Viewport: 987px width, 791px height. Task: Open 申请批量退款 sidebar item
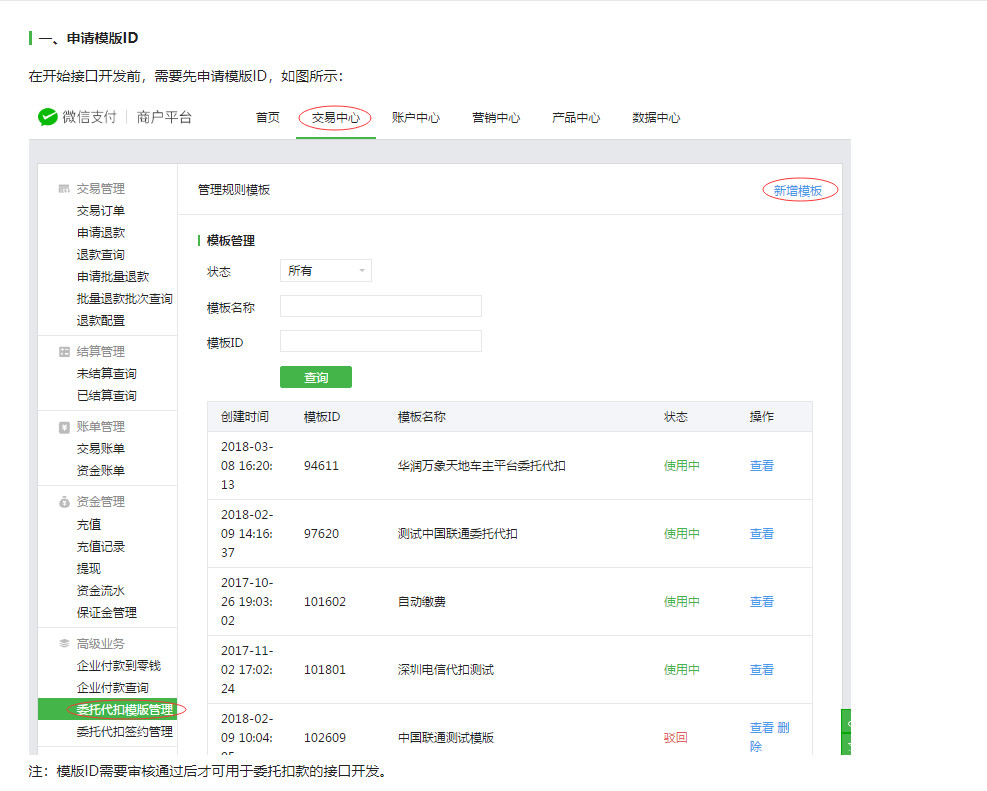pyautogui.click(x=113, y=277)
